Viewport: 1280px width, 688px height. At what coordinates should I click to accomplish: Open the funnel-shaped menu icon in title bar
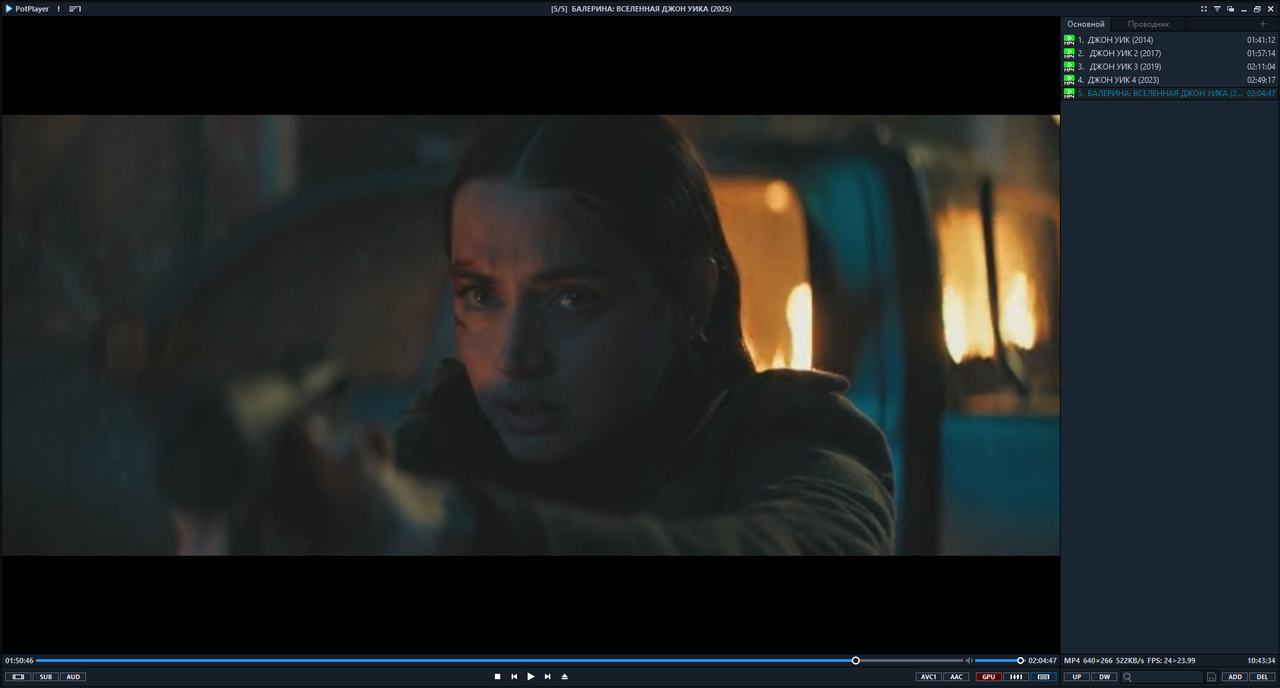[x=1217, y=8]
